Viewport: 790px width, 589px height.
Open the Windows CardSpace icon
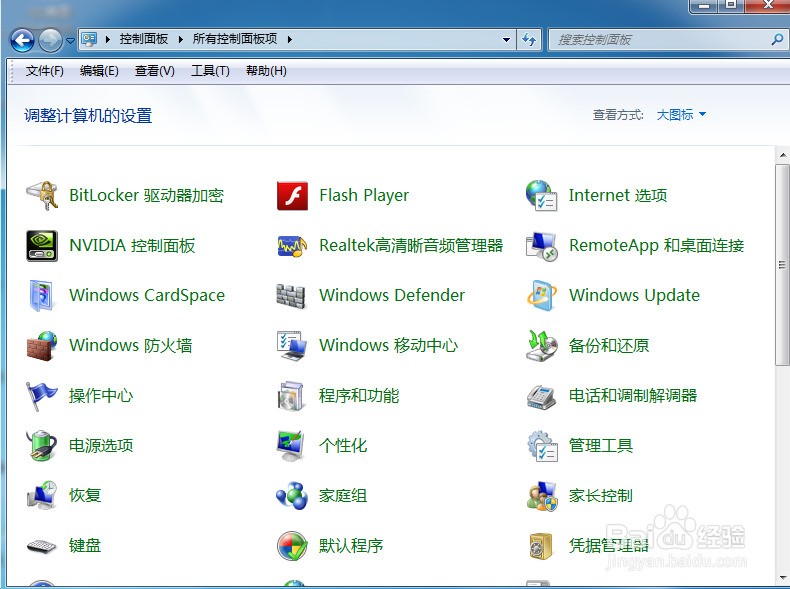coord(42,295)
